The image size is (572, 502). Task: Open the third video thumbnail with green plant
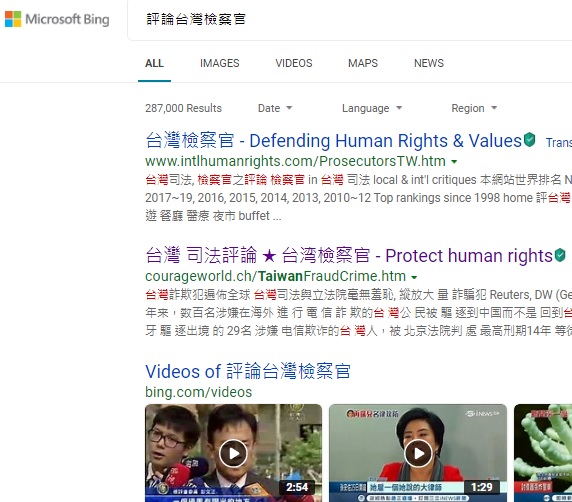click(543, 453)
